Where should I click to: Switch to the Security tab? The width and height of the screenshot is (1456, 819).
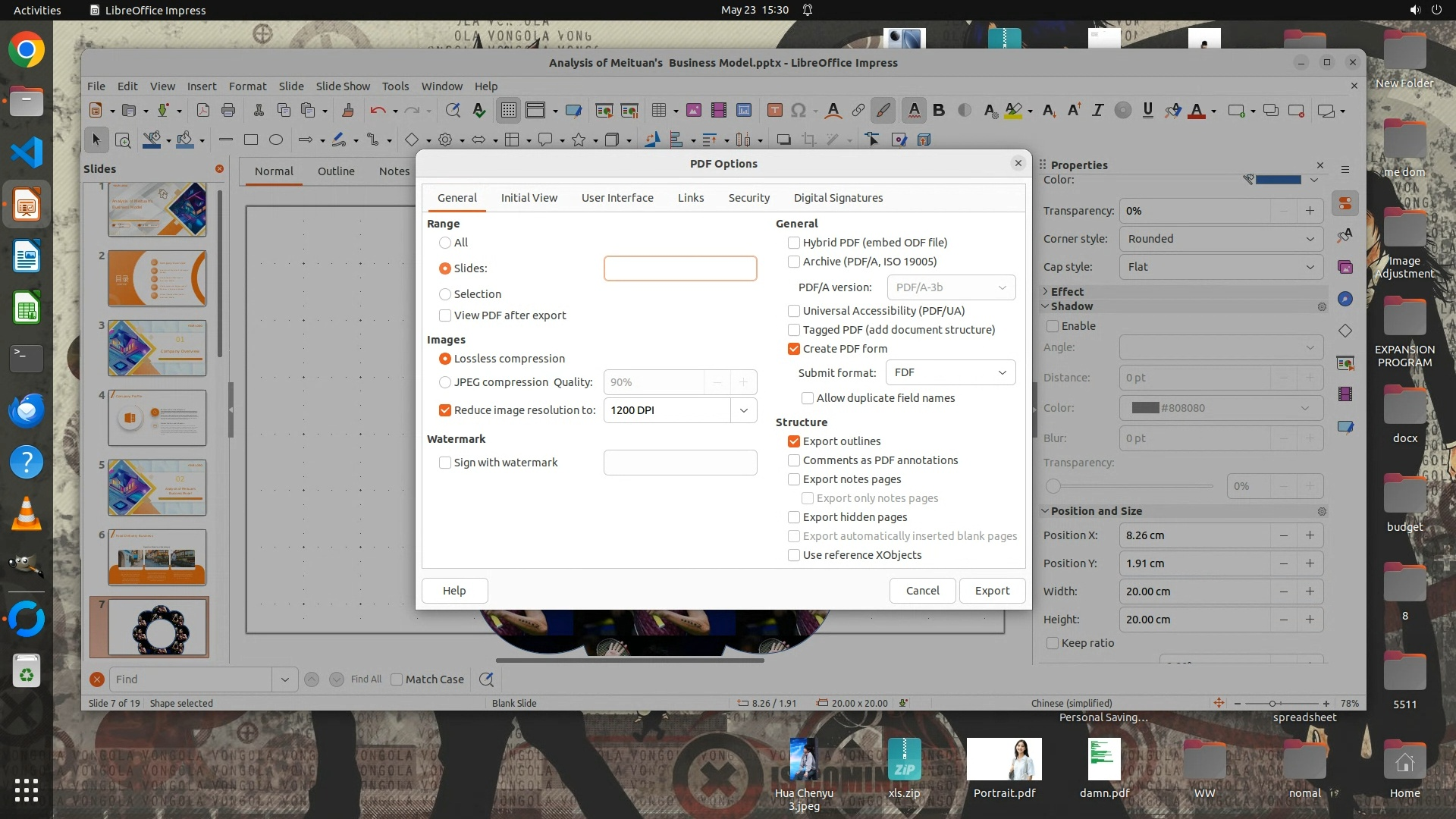(x=748, y=198)
